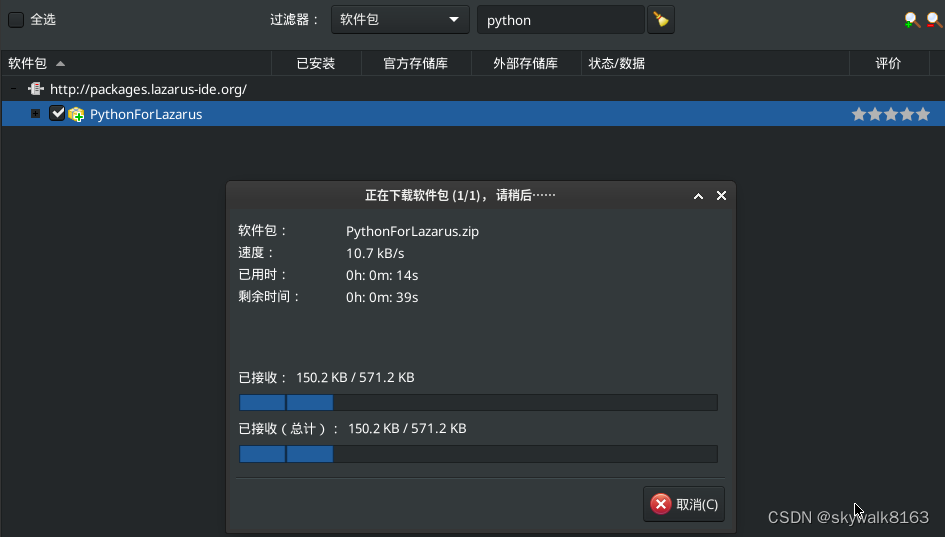Click the 官方存储库 column header

point(416,63)
